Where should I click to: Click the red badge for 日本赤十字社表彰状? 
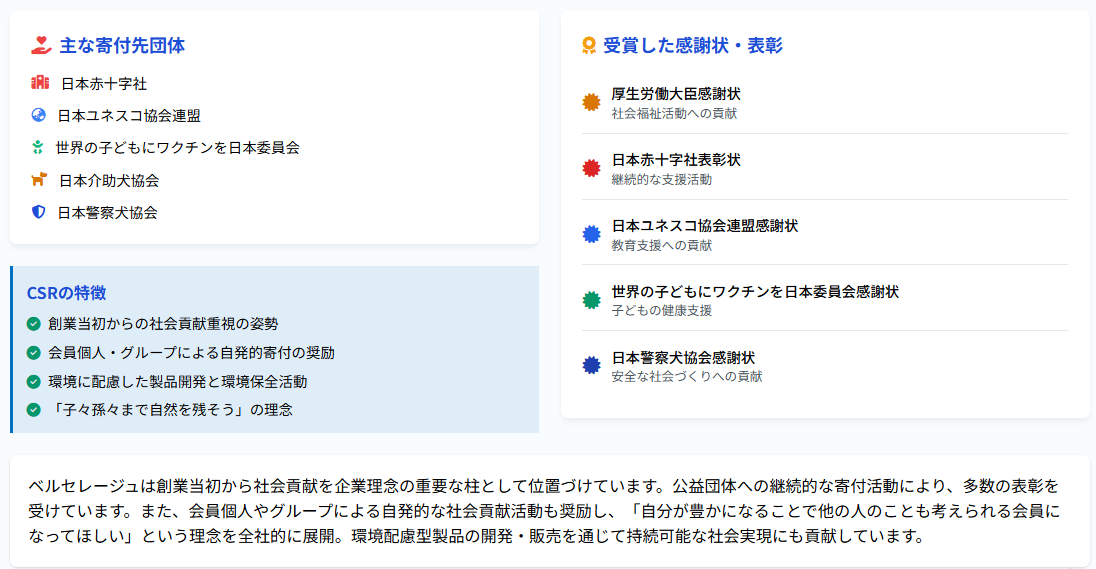click(591, 168)
